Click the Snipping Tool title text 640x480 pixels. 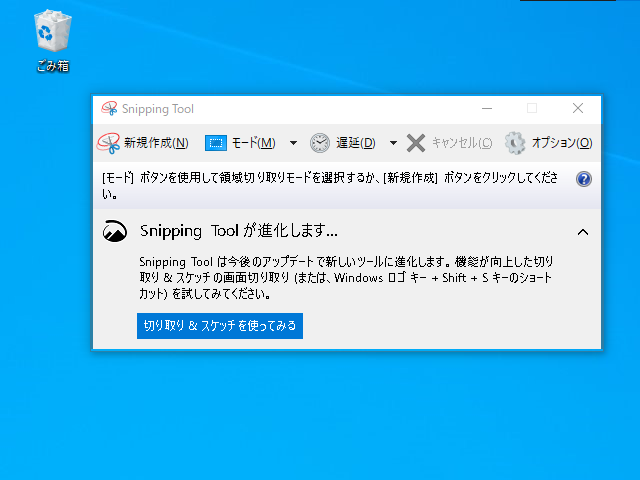pyautogui.click(x=158, y=109)
